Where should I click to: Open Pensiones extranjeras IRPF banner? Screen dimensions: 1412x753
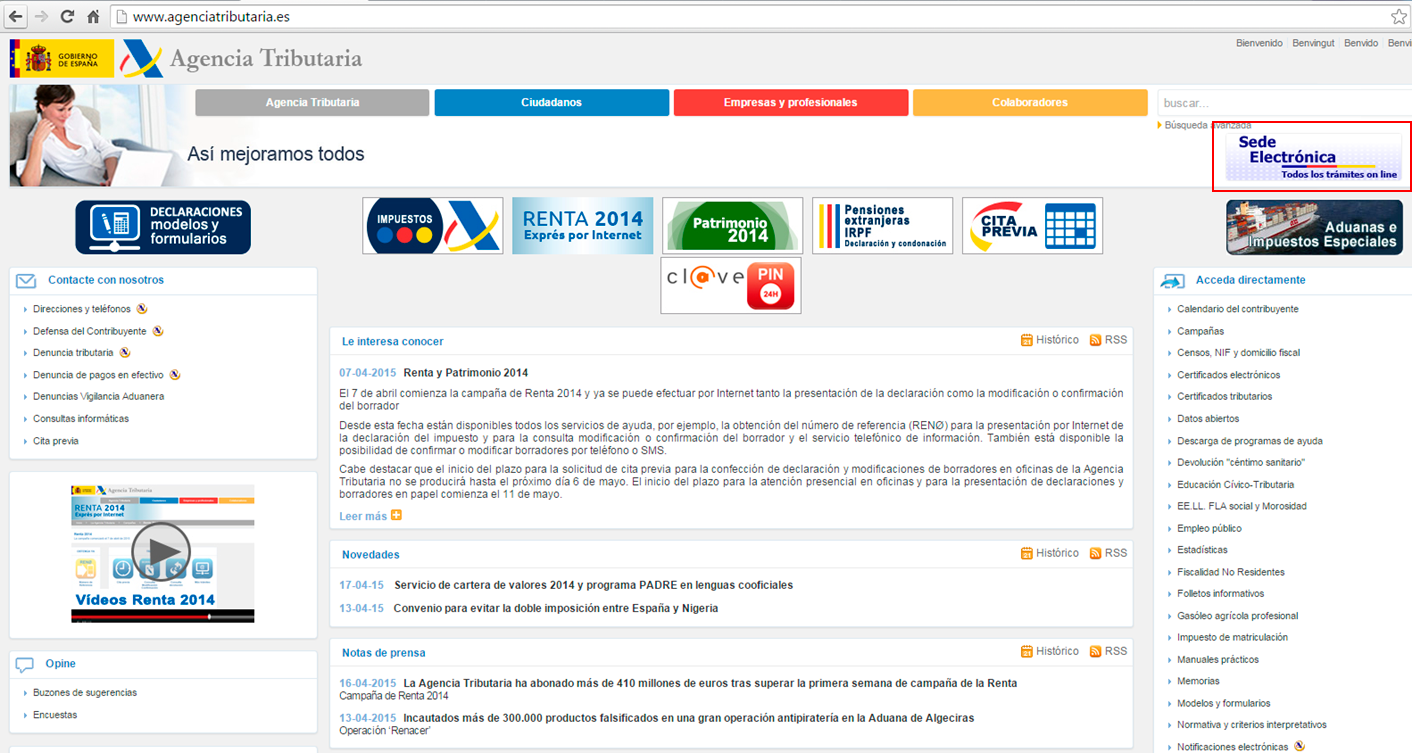point(882,225)
